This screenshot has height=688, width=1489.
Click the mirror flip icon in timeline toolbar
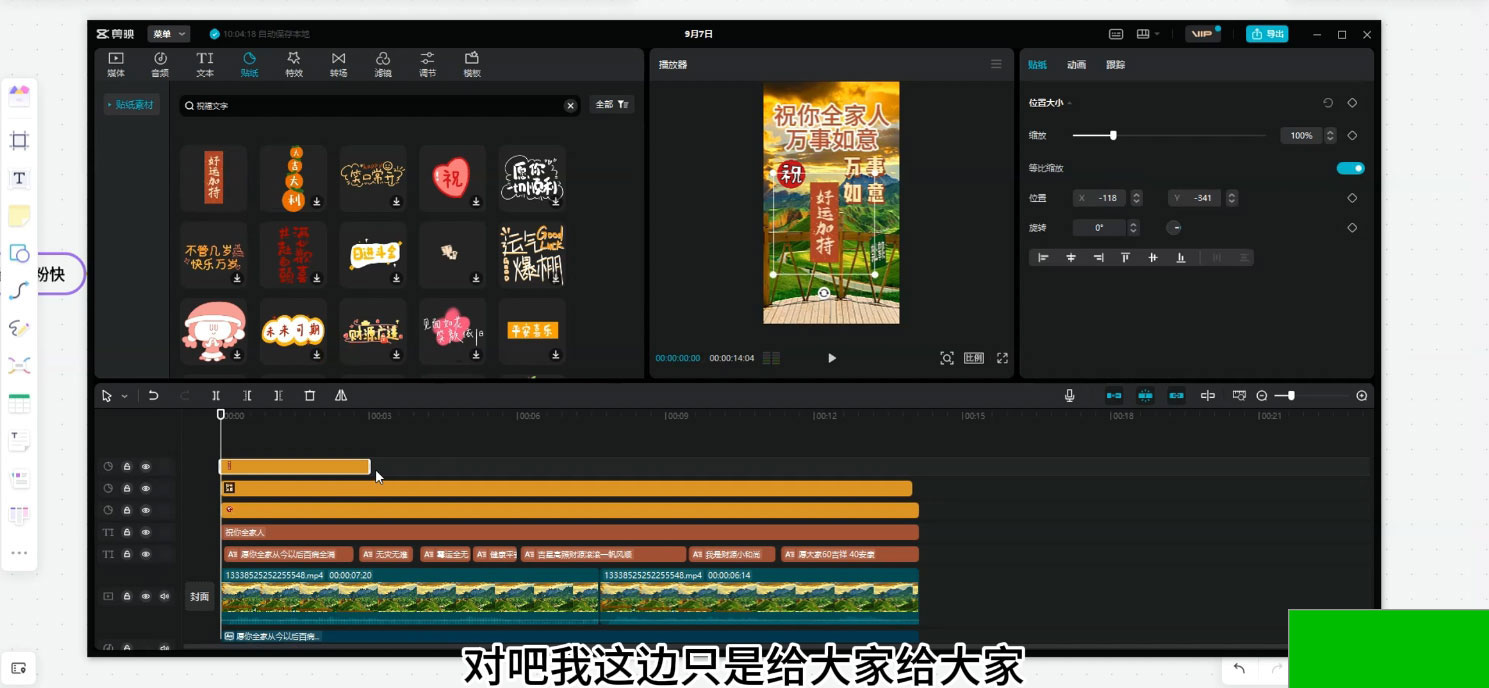click(341, 396)
